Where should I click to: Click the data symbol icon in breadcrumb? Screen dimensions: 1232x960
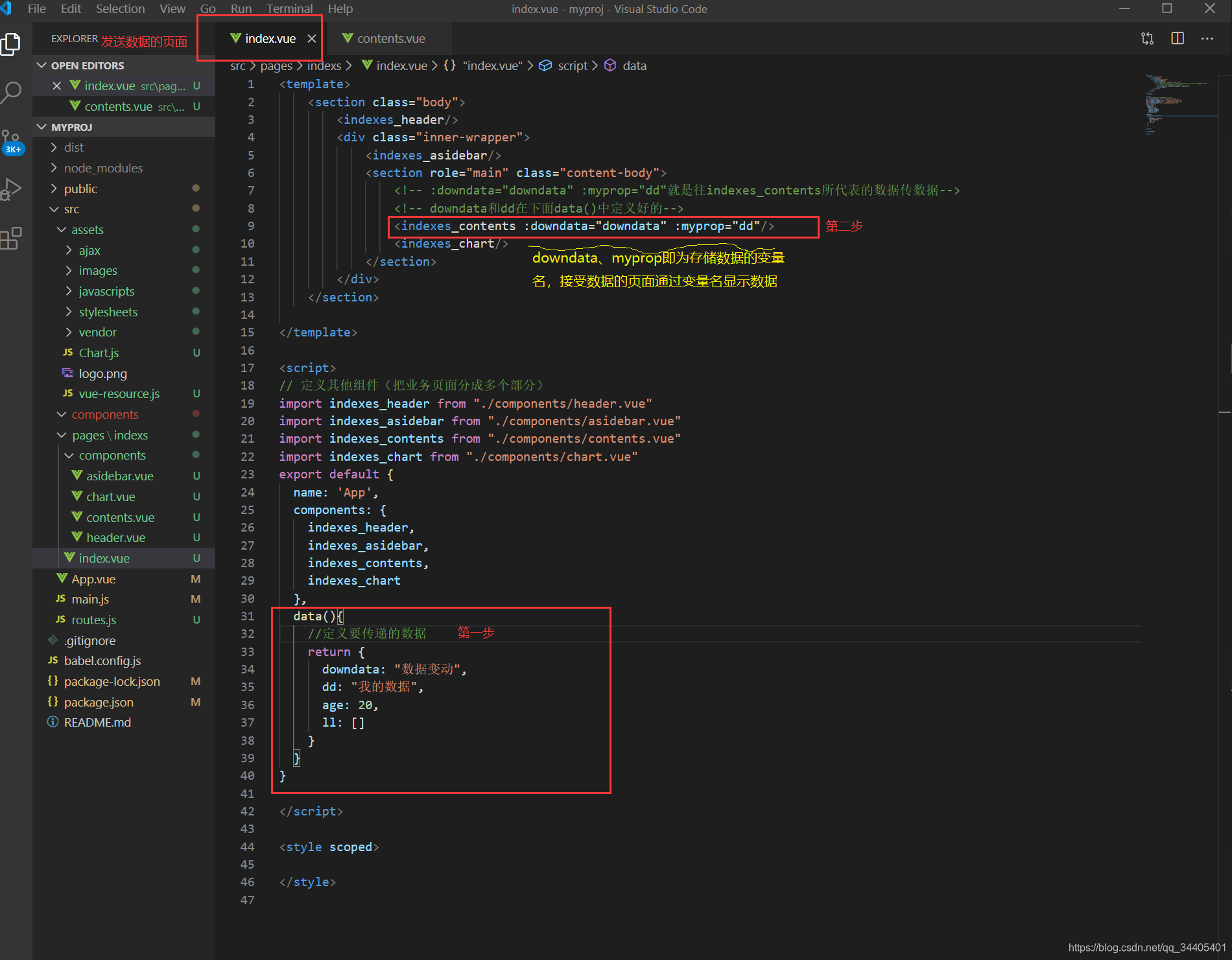(x=610, y=65)
